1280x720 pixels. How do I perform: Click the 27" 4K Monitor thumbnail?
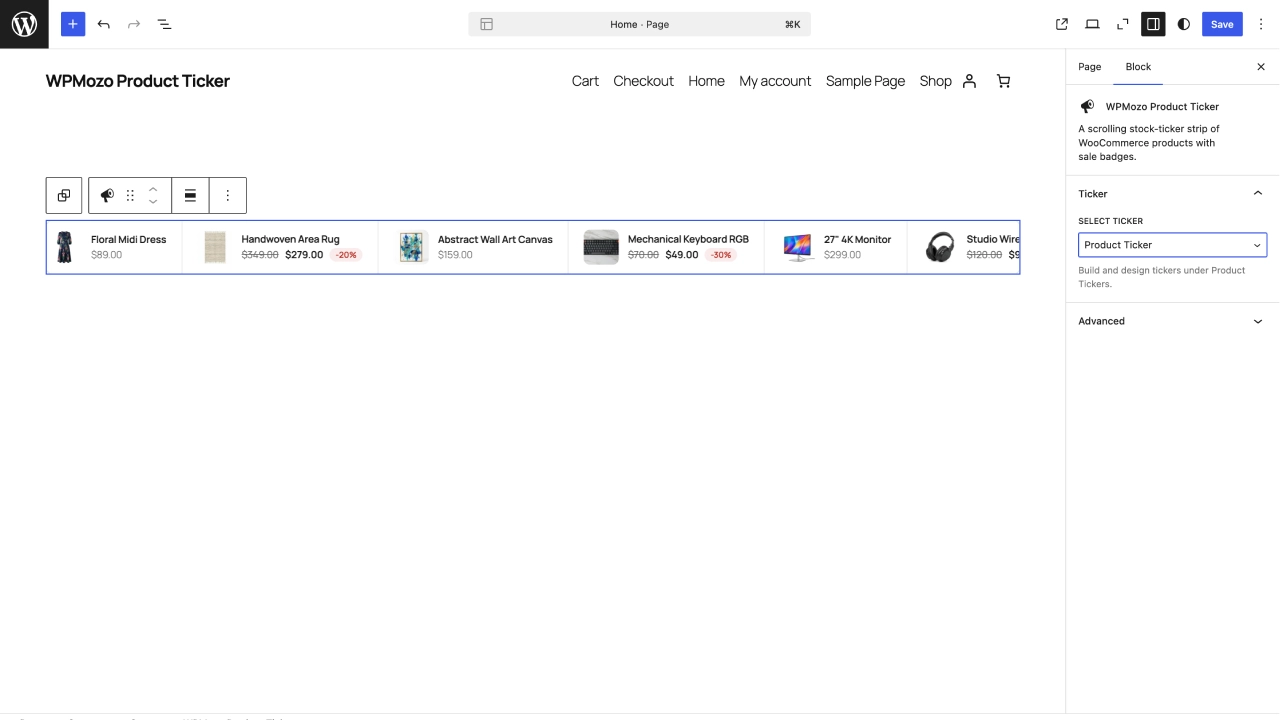798,247
